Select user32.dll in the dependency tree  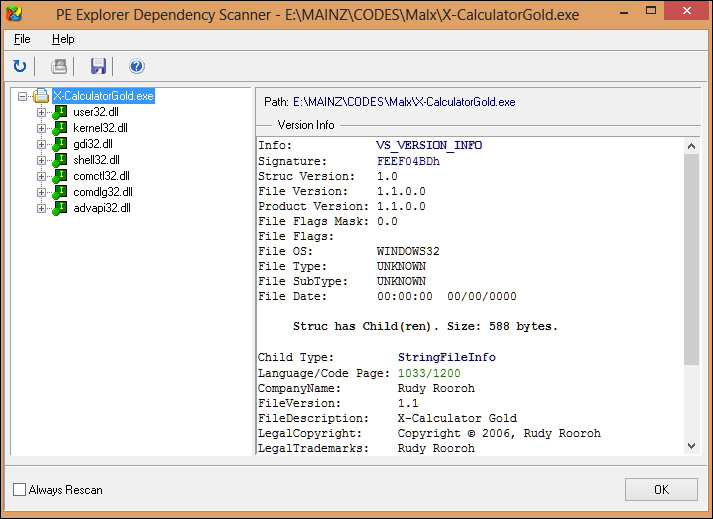tap(96, 112)
